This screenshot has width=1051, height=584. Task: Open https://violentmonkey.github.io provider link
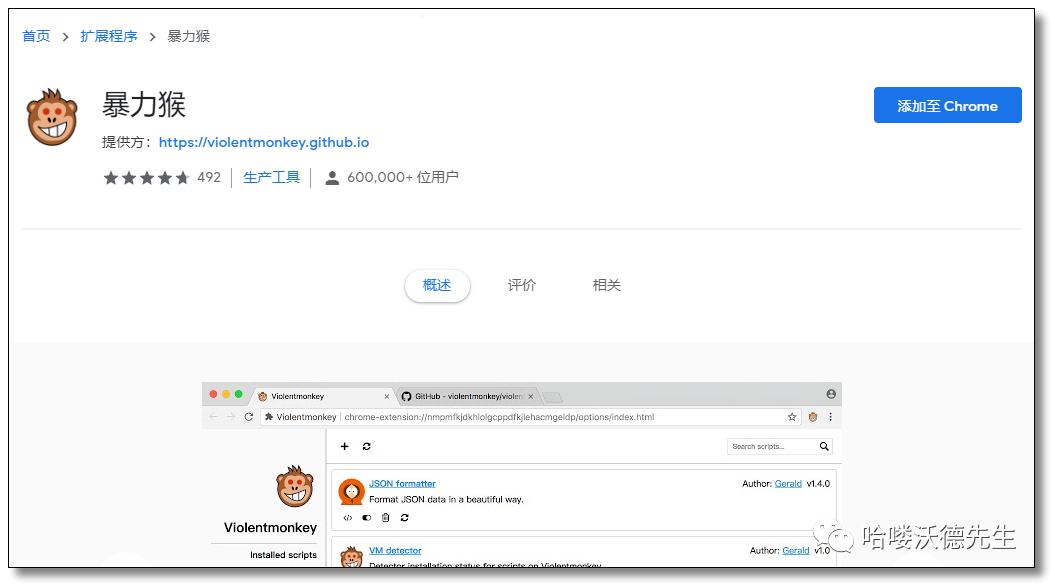[x=264, y=142]
